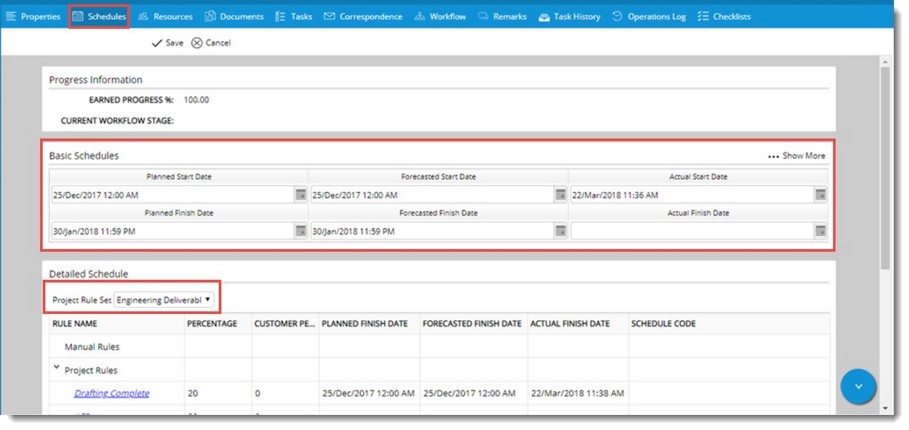The image size is (909, 430).
Task: Click the Actual Finish Date input field
Action: 690,231
